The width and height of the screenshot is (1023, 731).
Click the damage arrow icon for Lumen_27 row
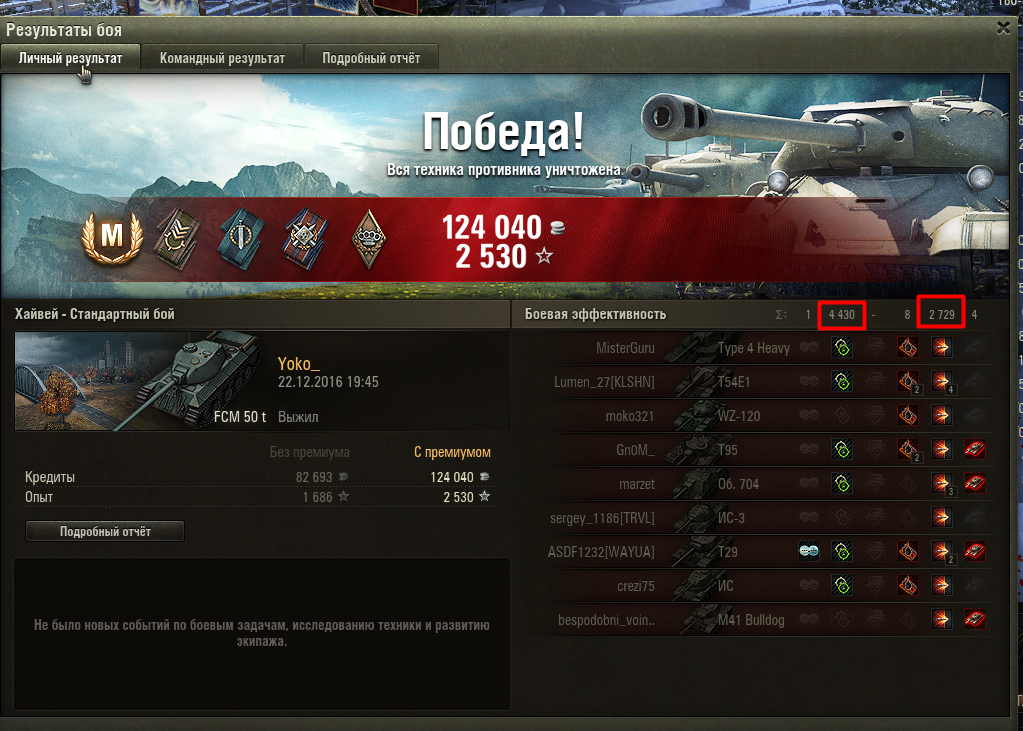[941, 381]
